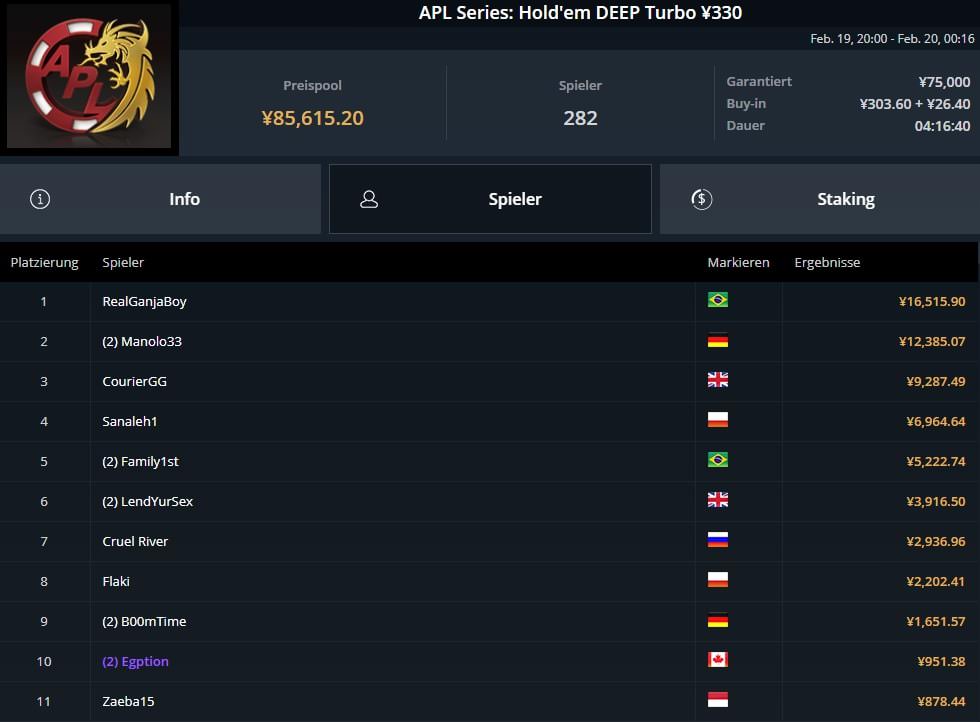The height and width of the screenshot is (722, 980).
Task: Click German flag in Manolo33 row
Action: click(717, 340)
